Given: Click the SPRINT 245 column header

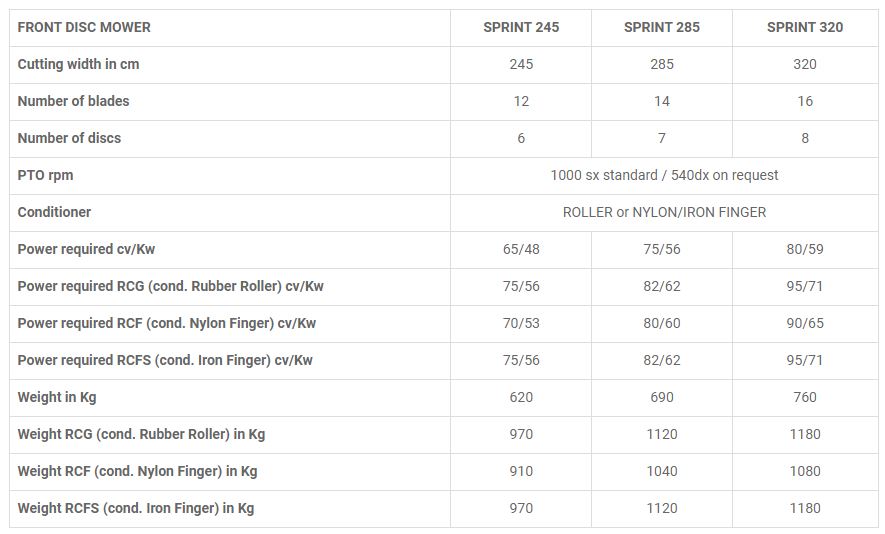Looking at the screenshot, I should pos(521,27).
